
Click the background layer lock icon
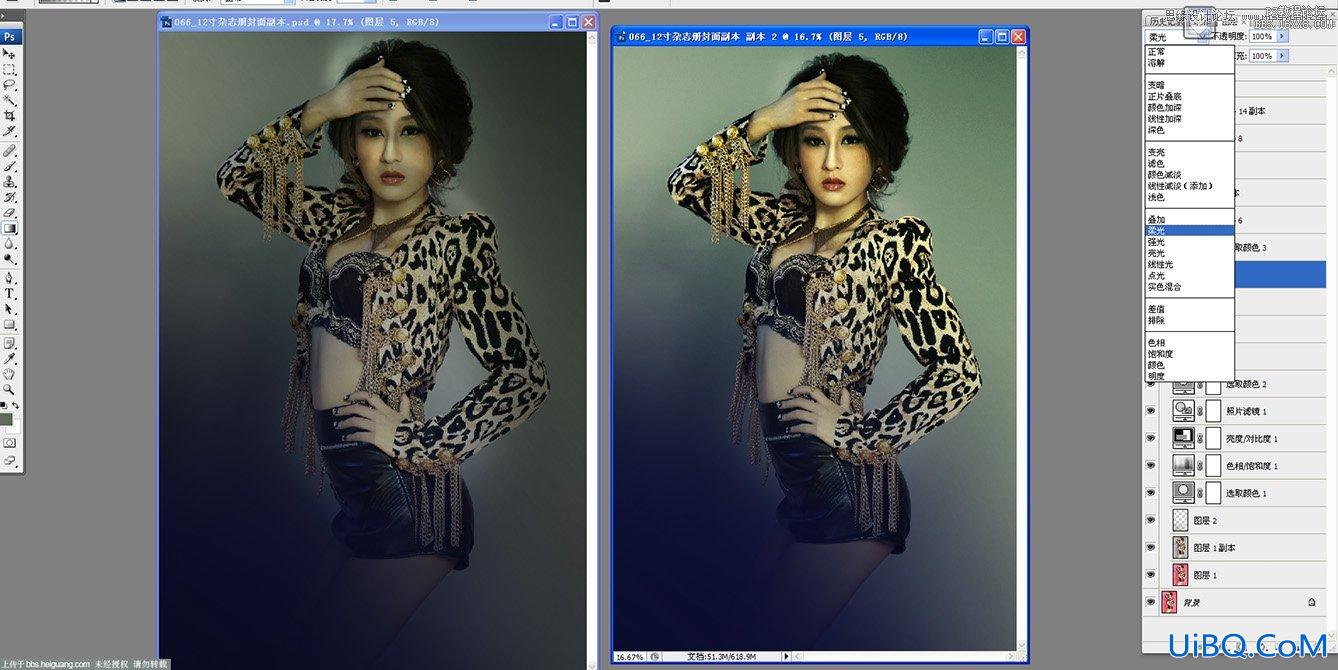pos(1311,603)
